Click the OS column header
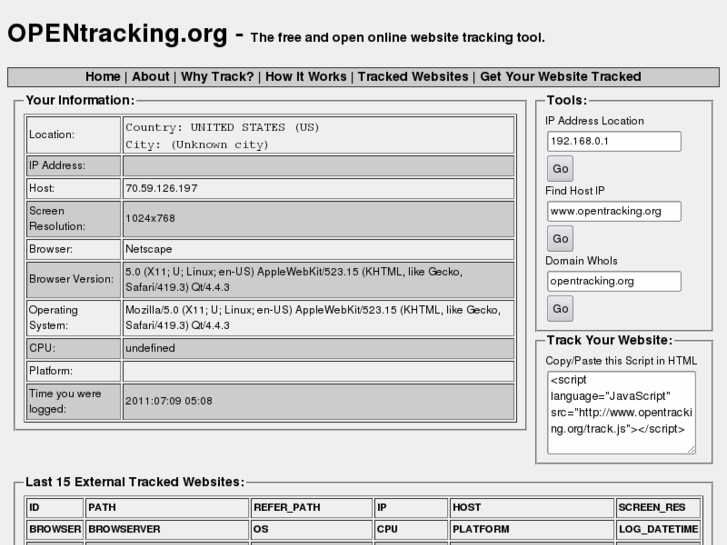 click(261, 529)
